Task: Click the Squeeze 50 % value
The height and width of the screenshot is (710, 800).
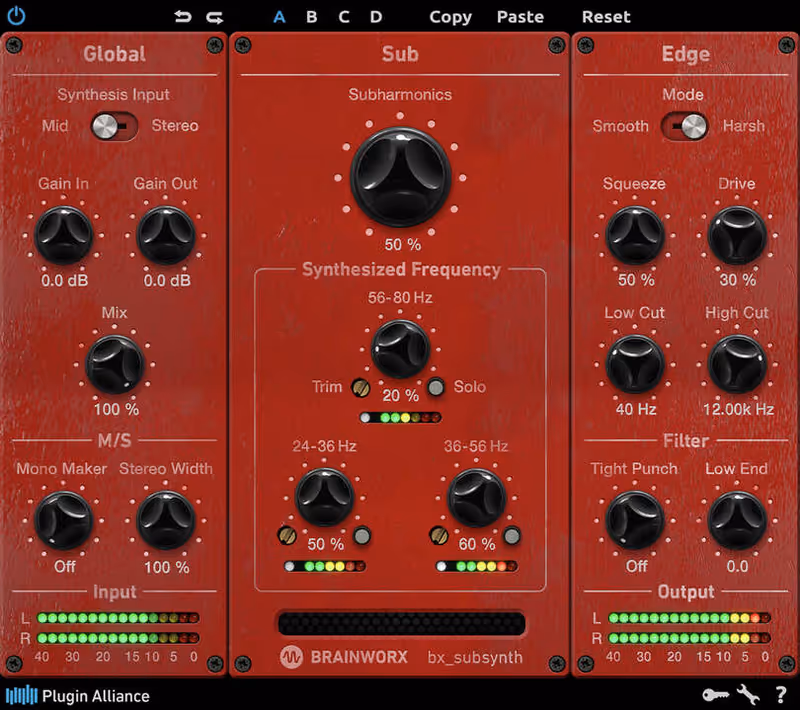Action: [x=636, y=280]
